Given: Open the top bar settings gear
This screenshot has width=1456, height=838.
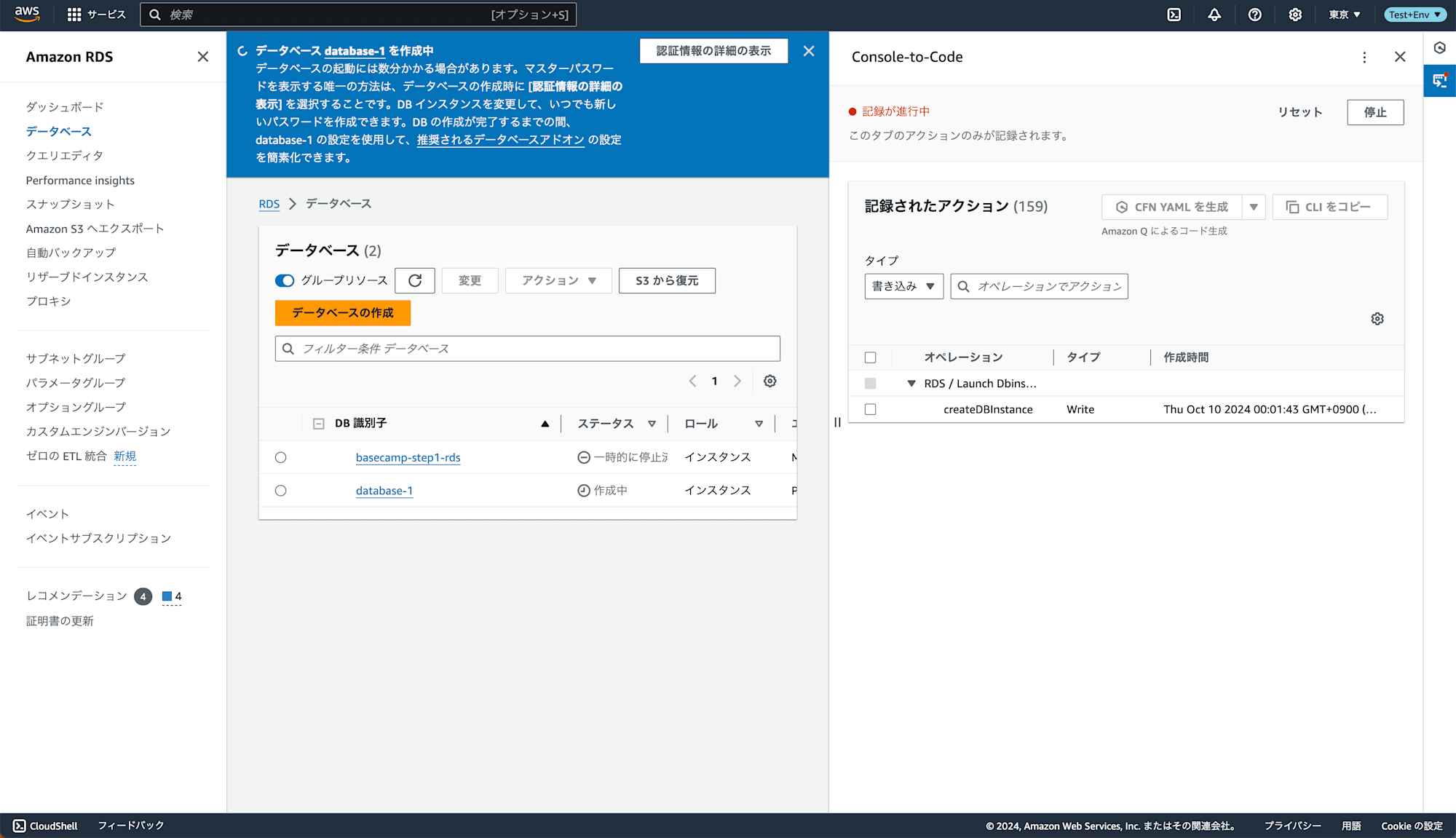Looking at the screenshot, I should pyautogui.click(x=1295, y=15).
